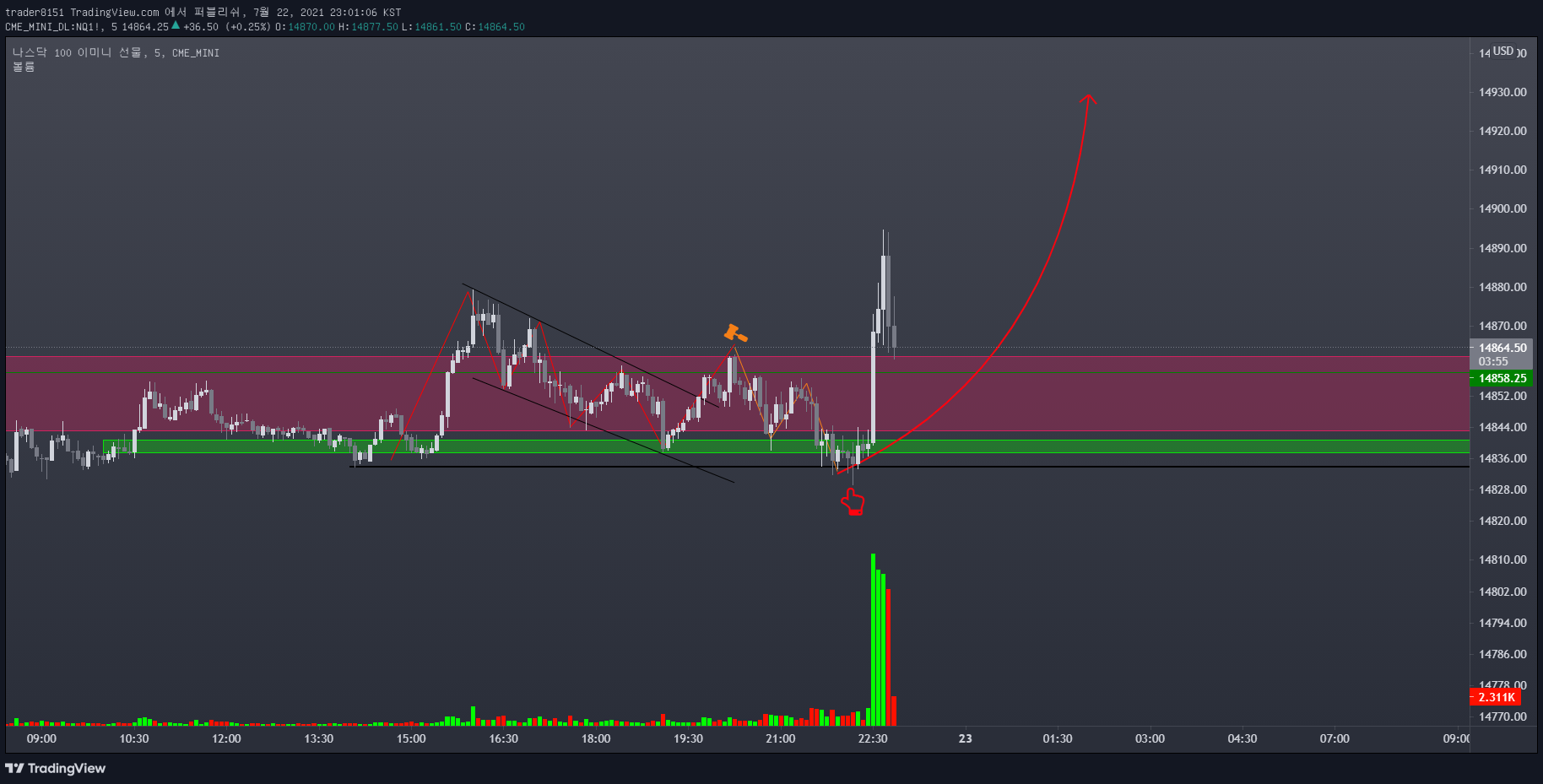Click the 14836.00 price axis label
Screen dimensions: 1543x784
(x=1502, y=458)
